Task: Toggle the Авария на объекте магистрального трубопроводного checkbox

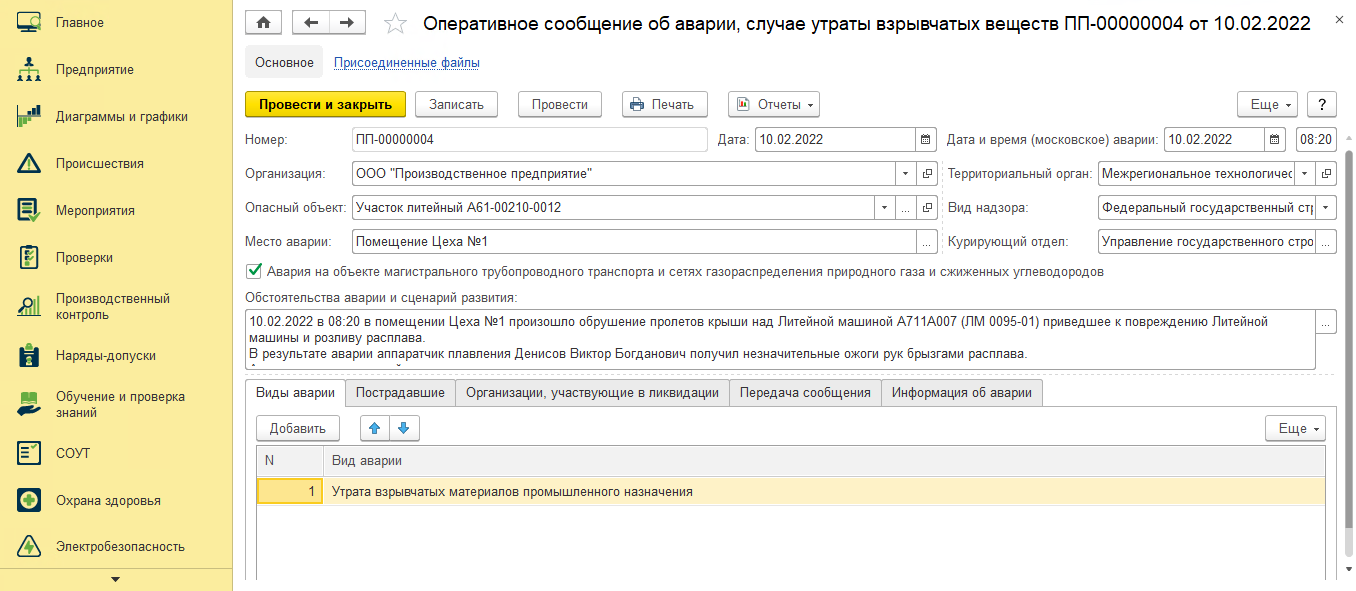Action: [252, 271]
